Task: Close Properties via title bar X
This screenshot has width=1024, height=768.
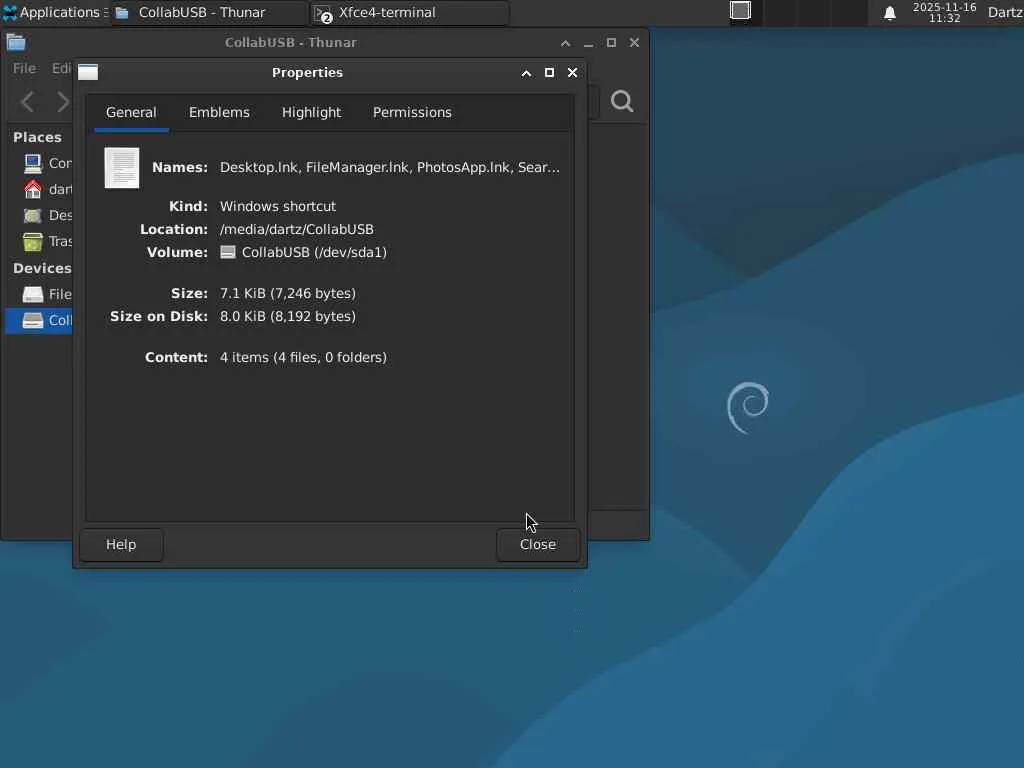Action: pos(573,72)
